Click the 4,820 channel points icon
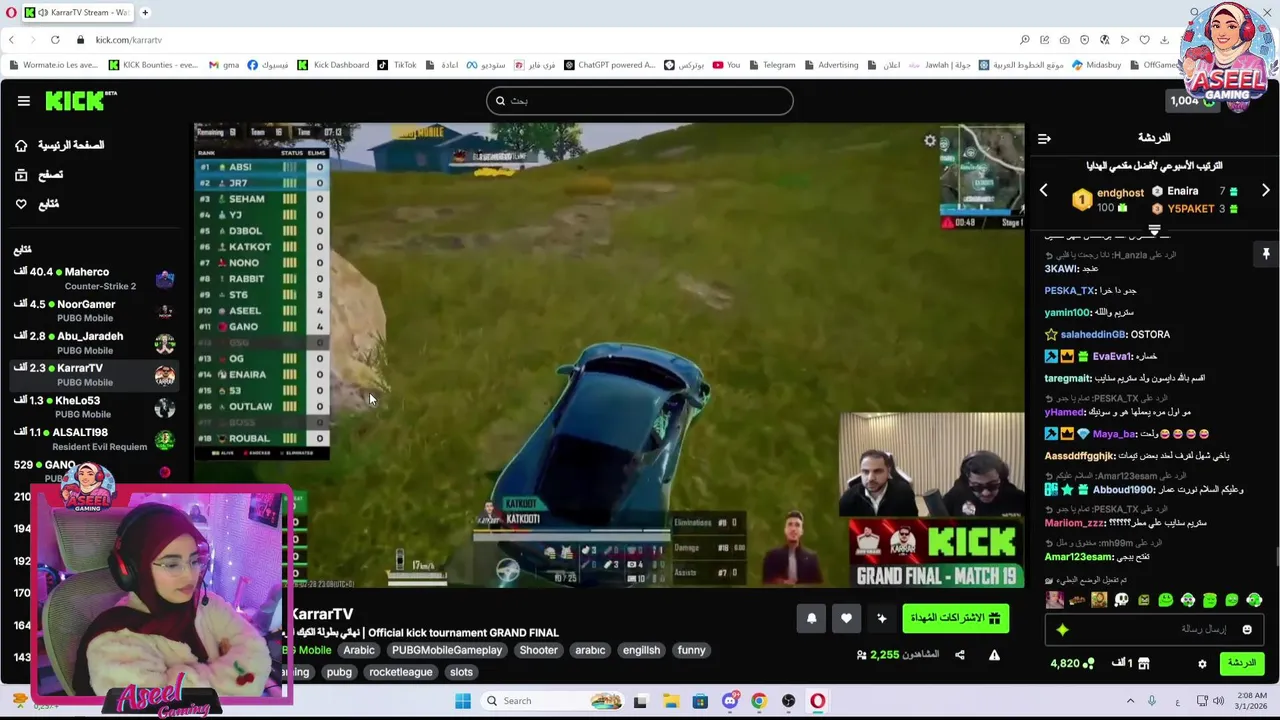This screenshot has height=720, width=1280. click(1089, 663)
